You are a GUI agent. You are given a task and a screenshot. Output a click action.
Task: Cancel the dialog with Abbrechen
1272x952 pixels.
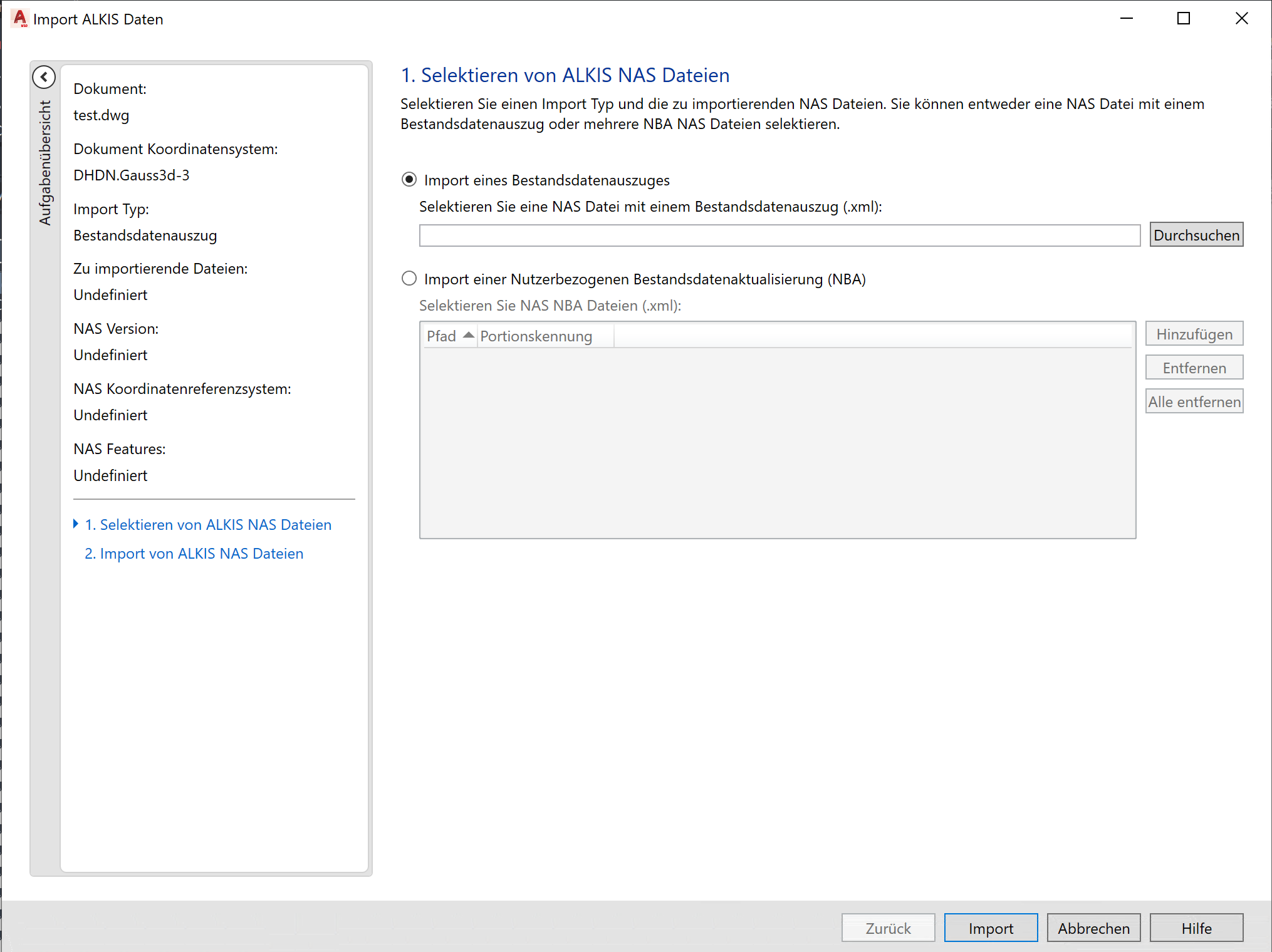point(1093,928)
